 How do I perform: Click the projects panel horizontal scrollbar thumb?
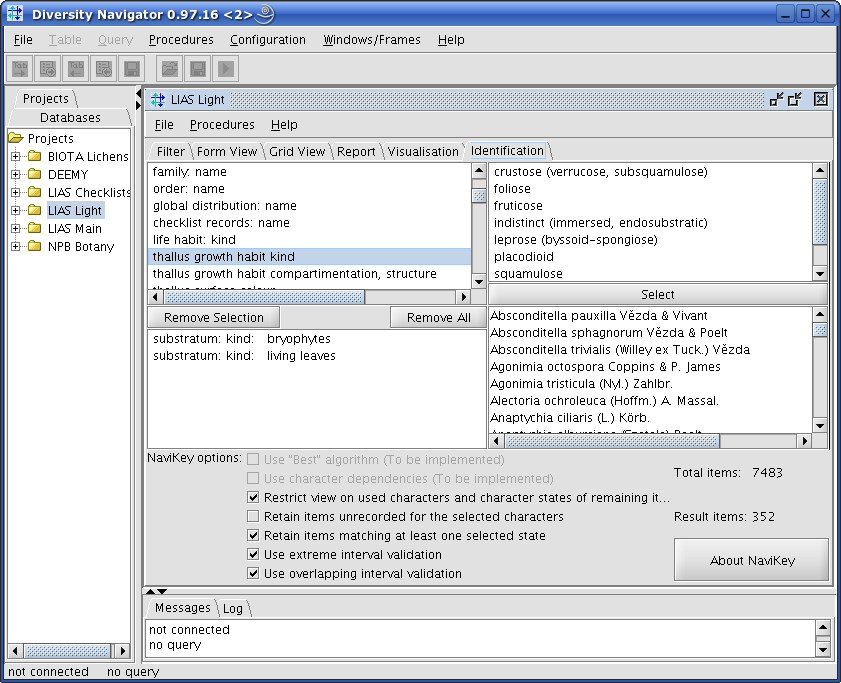click(x=68, y=651)
